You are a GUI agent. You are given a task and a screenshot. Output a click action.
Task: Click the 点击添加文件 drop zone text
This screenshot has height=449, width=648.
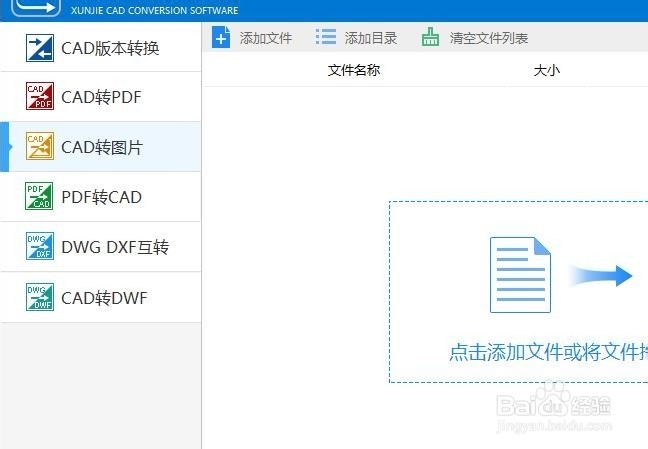coord(548,352)
